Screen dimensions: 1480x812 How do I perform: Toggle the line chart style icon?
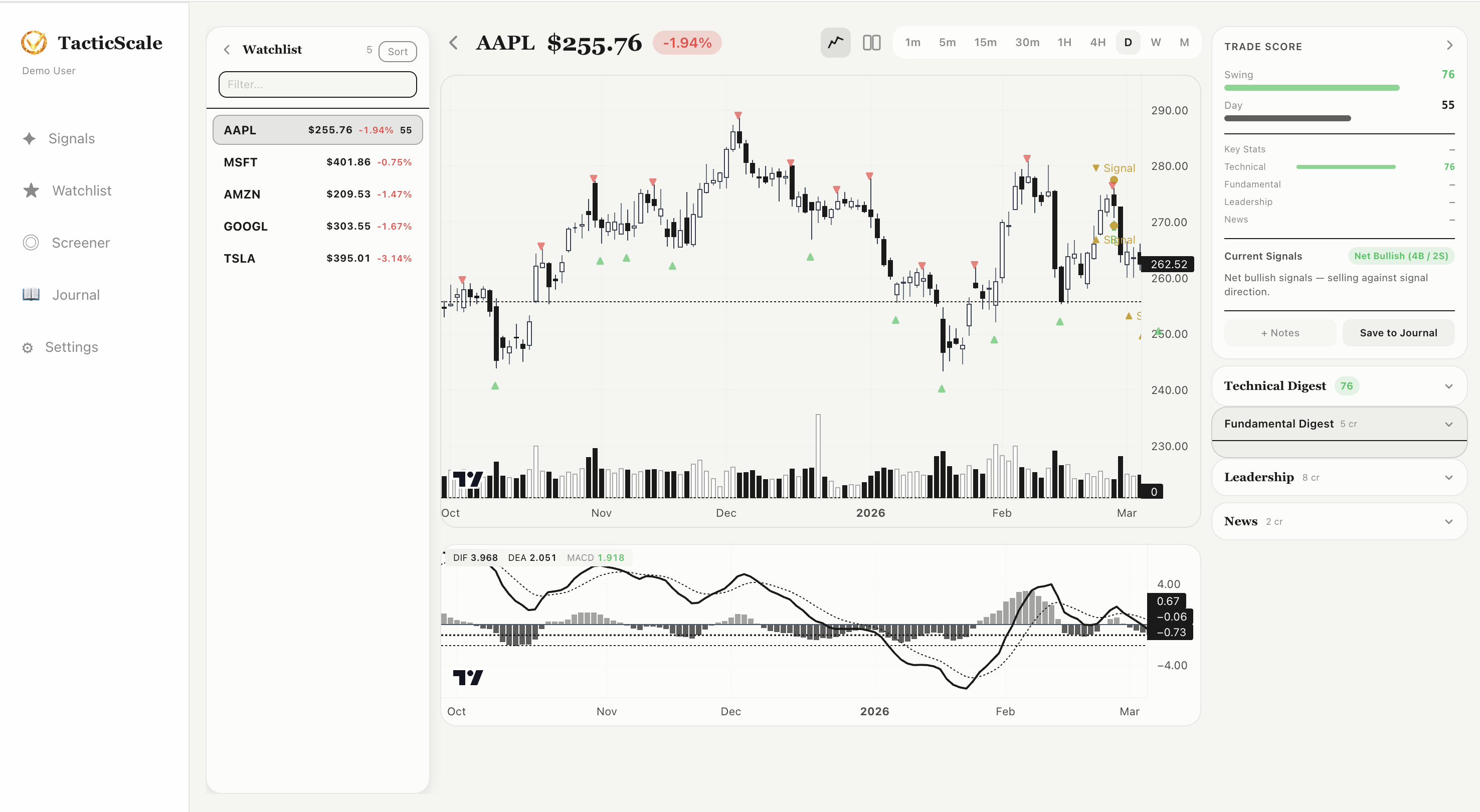click(835, 42)
